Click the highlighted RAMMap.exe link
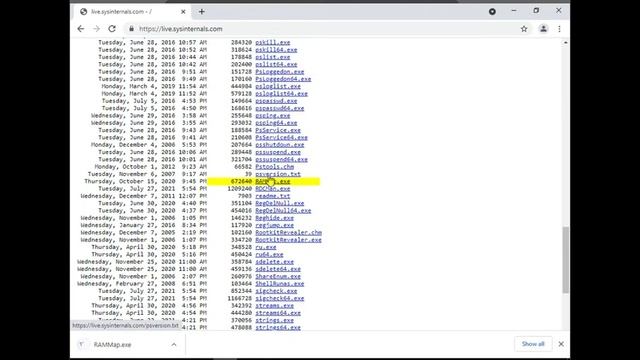640x360 pixels. (x=273, y=182)
